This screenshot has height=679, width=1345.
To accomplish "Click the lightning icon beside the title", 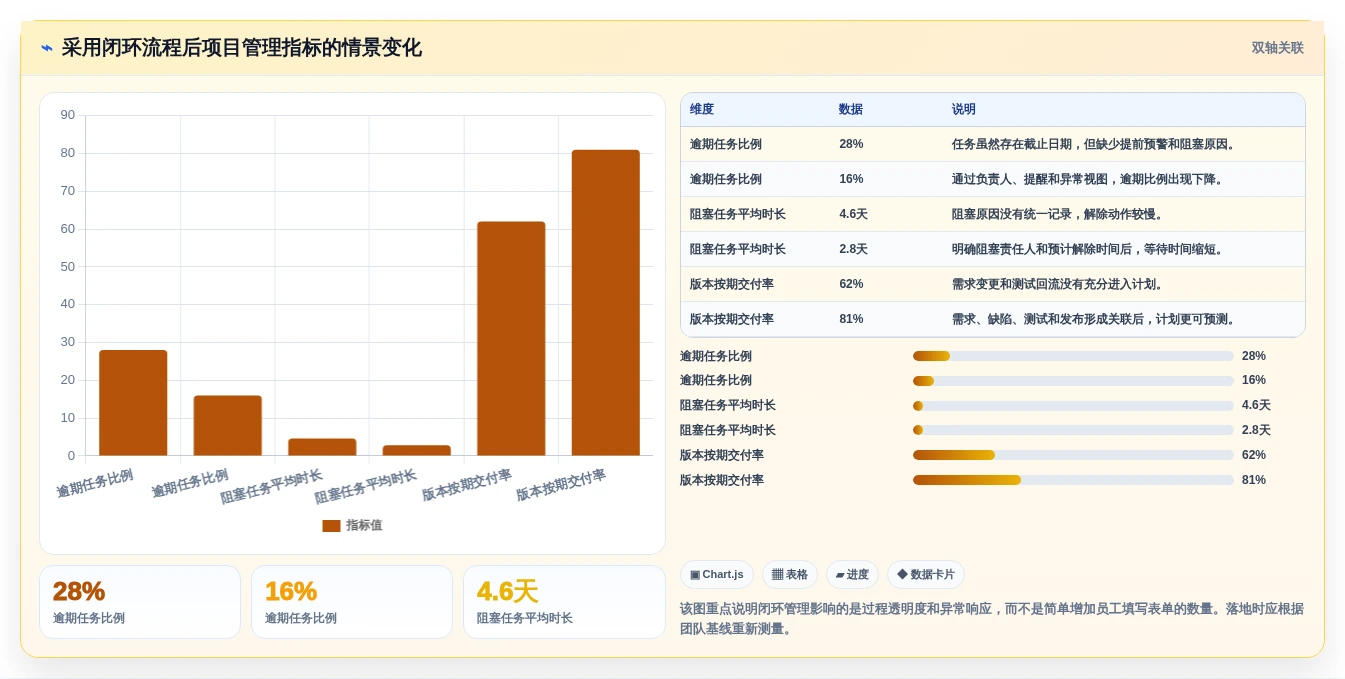I will coord(47,48).
